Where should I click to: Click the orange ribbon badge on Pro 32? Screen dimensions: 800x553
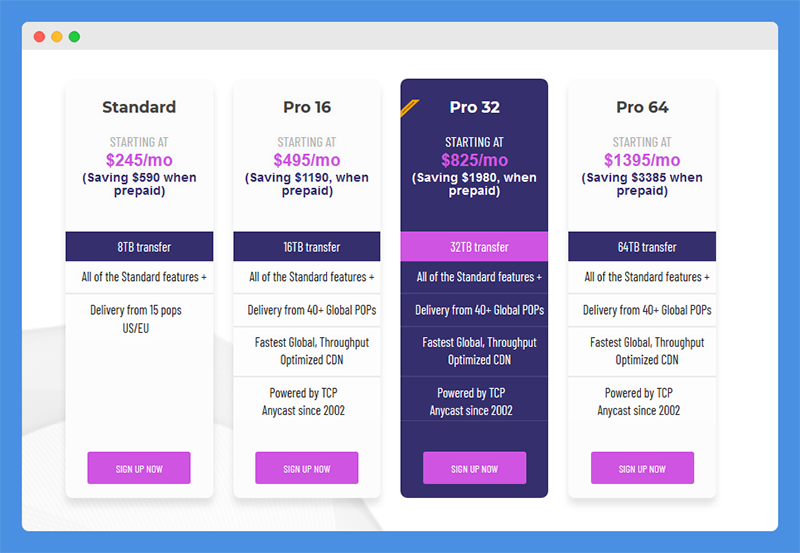[x=409, y=108]
